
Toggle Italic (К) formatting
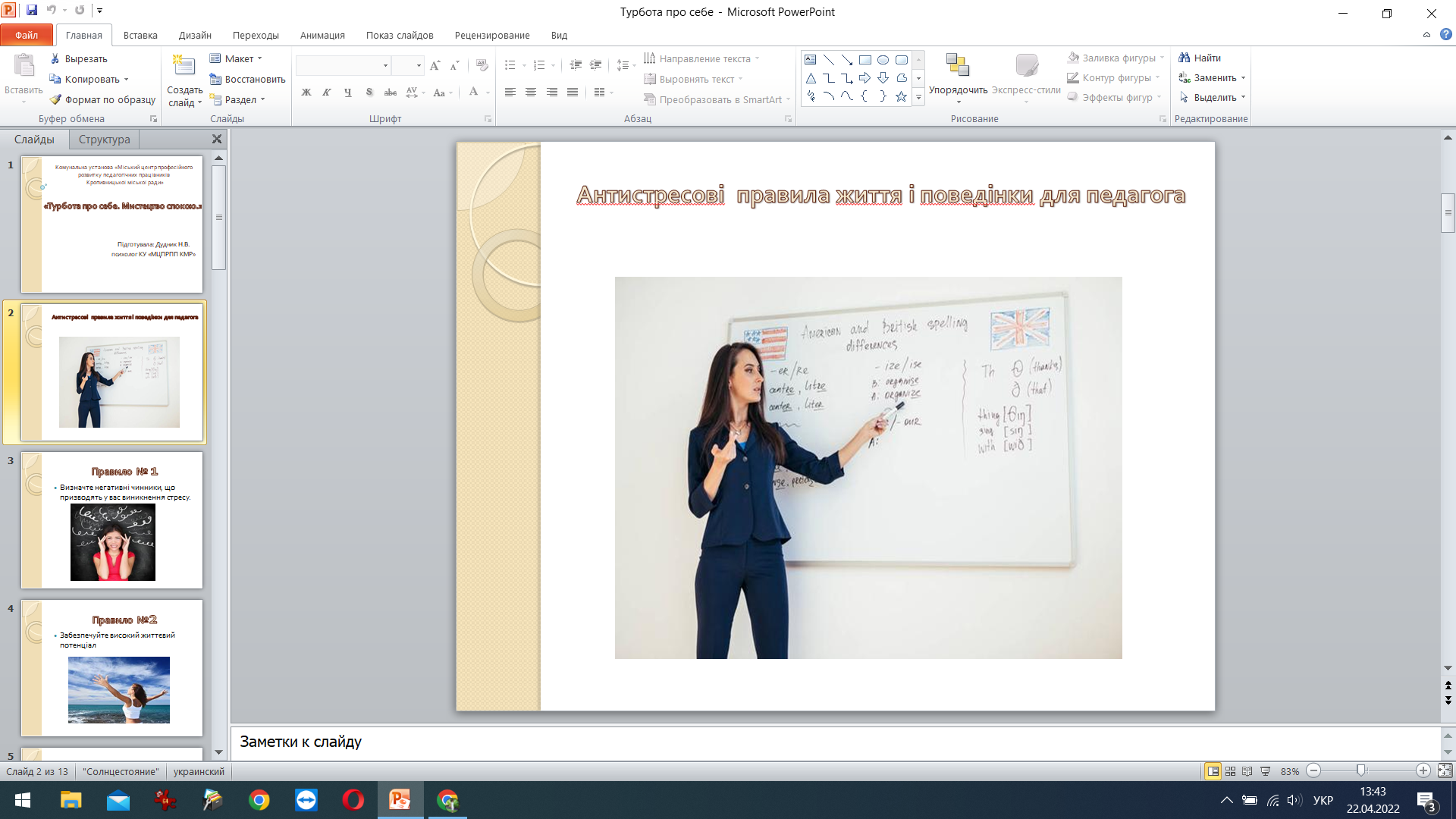(327, 93)
